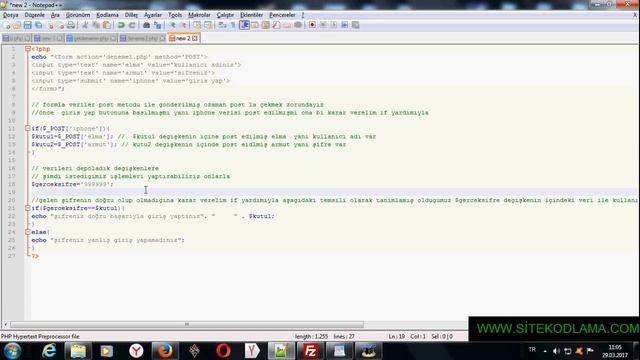Open the Document Map toolbar icon

pyautogui.click(x=265, y=25)
